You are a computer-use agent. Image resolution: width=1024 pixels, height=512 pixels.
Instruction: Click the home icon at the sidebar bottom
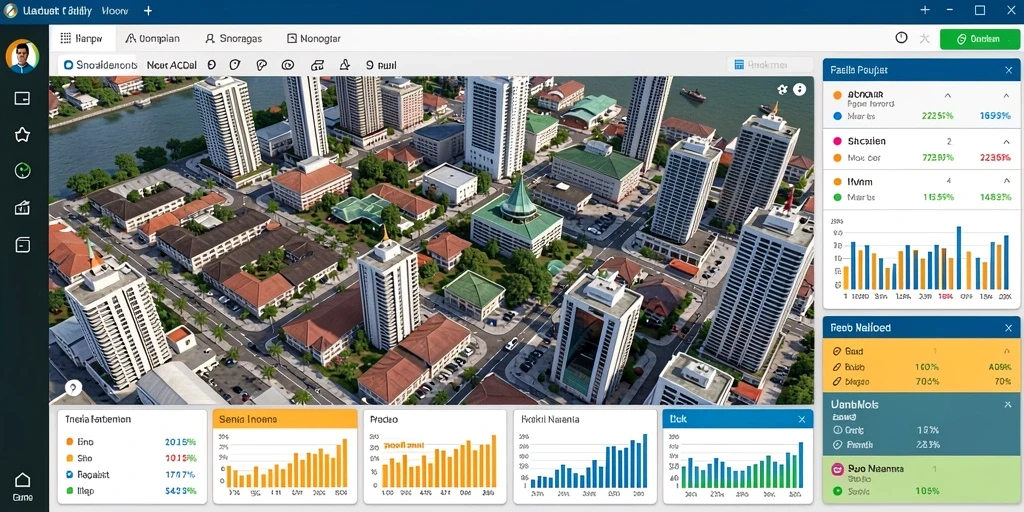(22, 481)
